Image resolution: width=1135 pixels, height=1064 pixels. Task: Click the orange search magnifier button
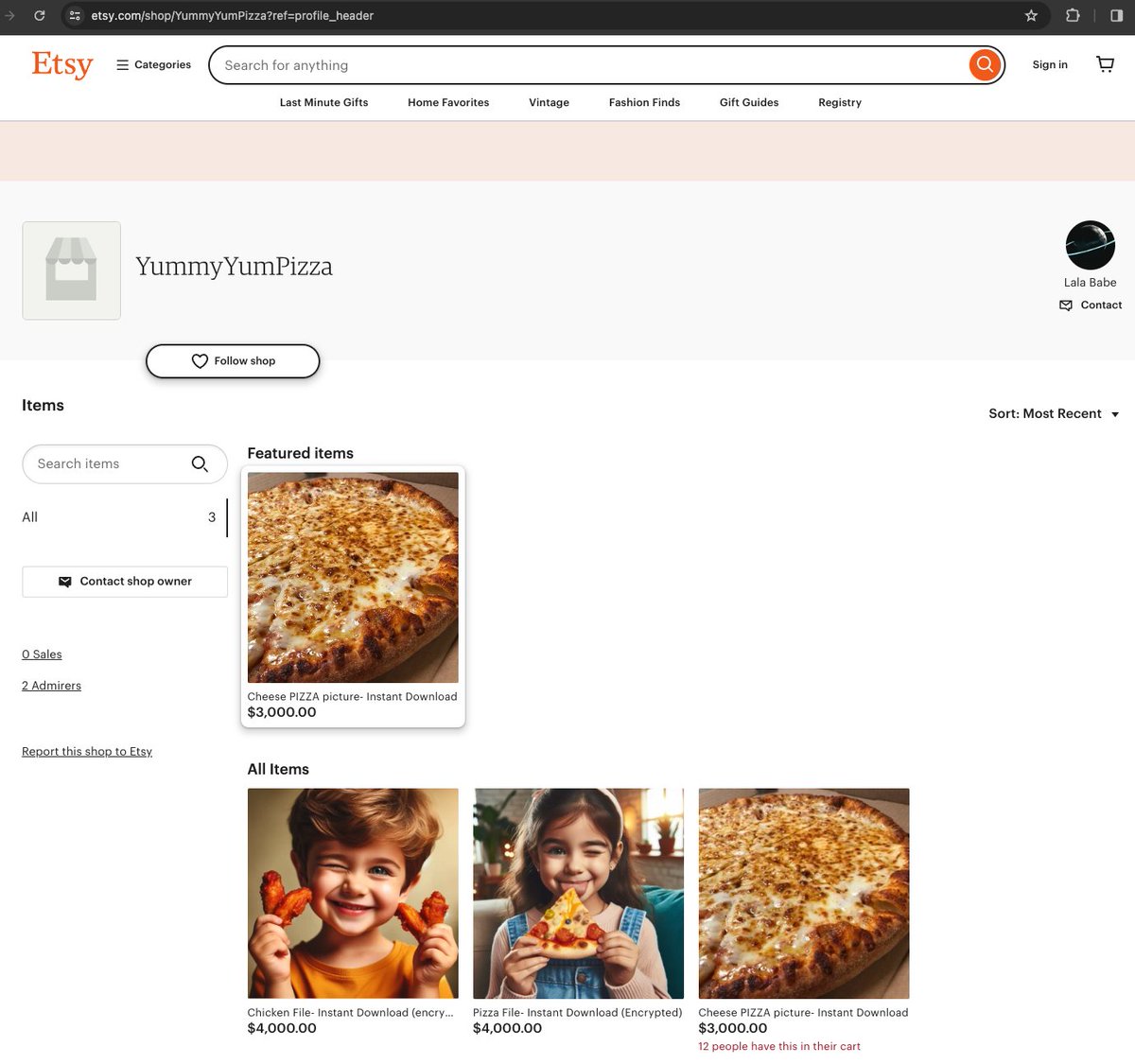click(985, 64)
